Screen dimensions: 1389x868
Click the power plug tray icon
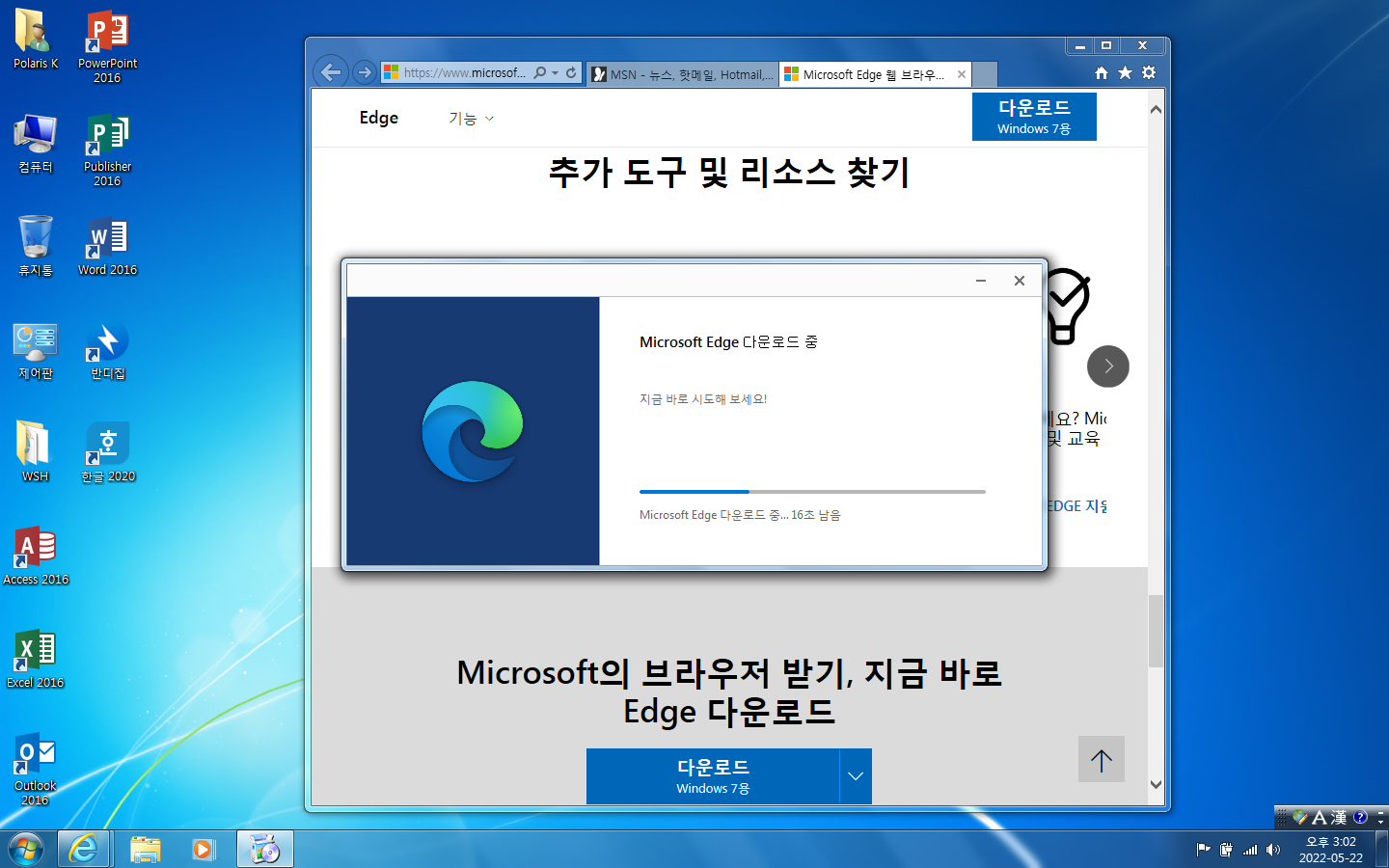(1226, 850)
